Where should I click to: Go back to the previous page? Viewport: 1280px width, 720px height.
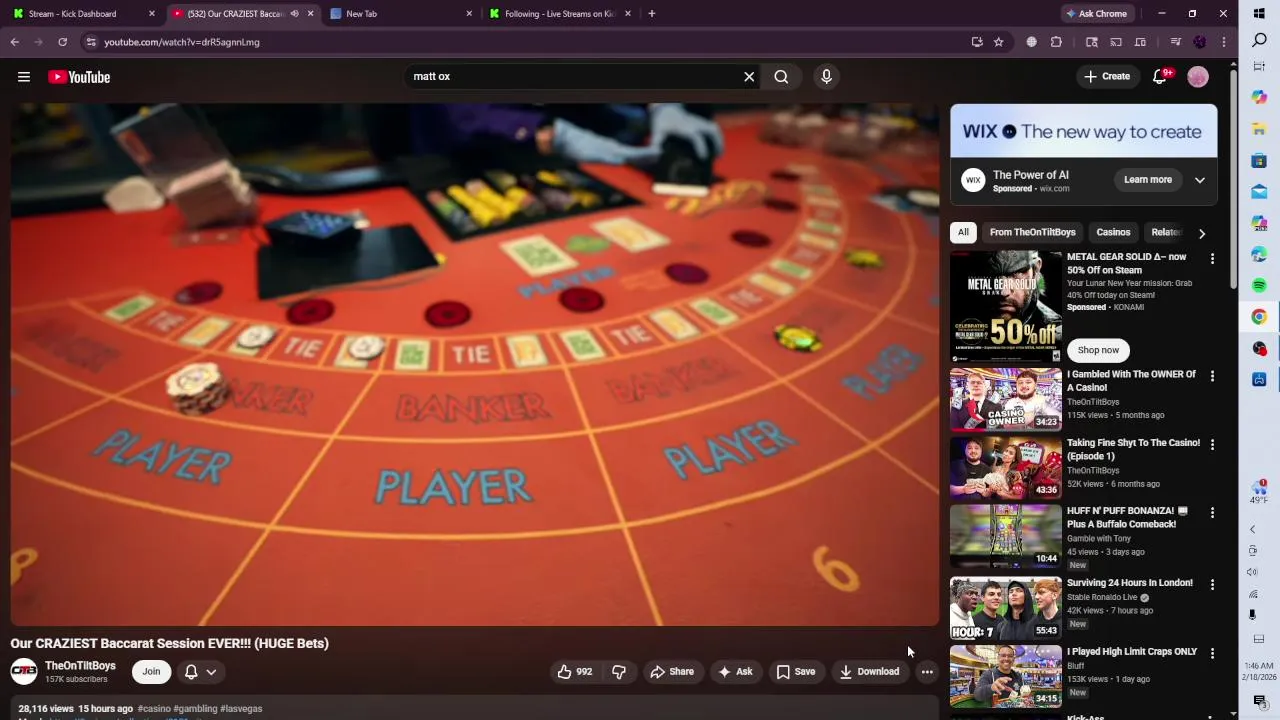point(15,42)
